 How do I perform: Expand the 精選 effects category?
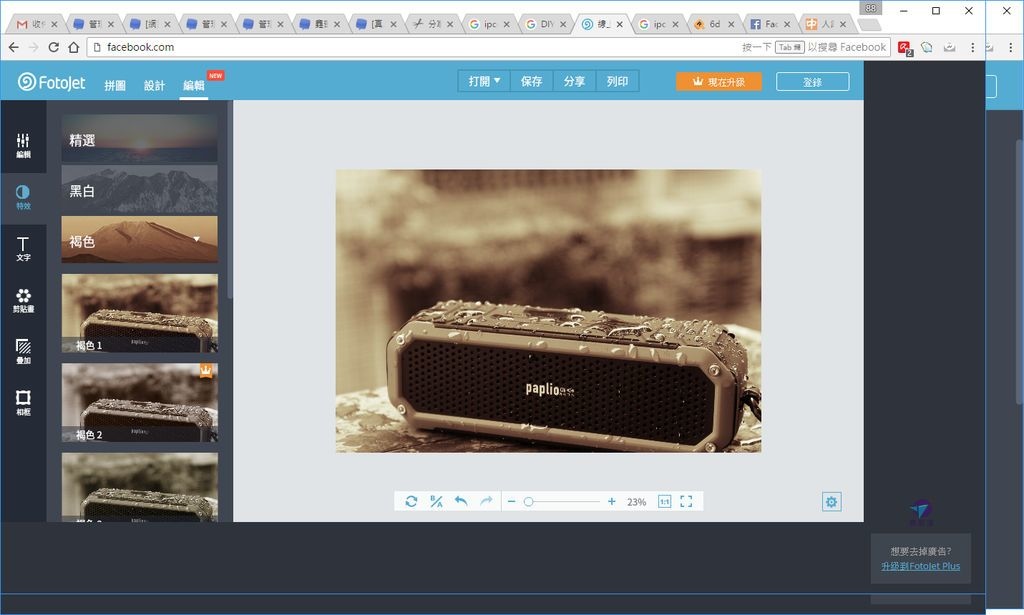pyautogui.click(x=140, y=138)
